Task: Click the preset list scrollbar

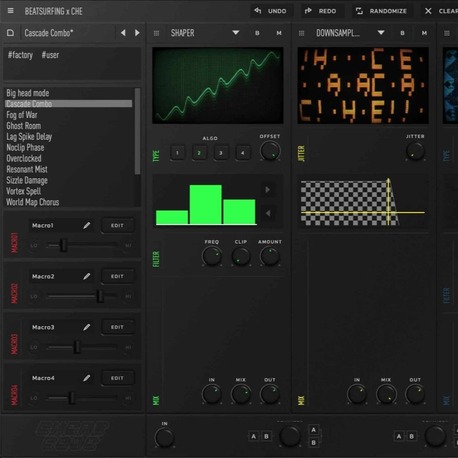Action: [x=137, y=131]
